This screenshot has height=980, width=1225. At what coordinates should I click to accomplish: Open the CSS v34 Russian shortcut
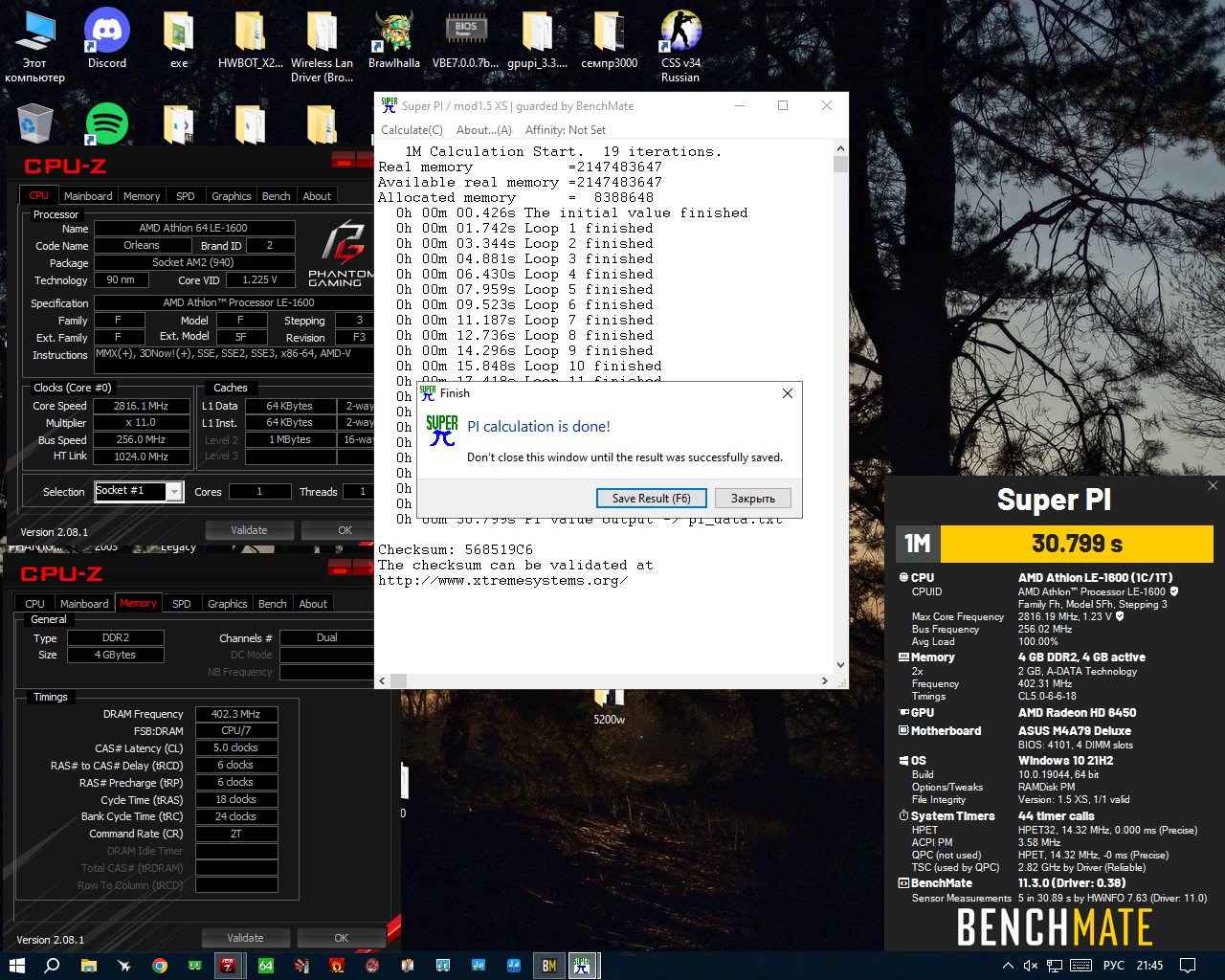pos(680,46)
